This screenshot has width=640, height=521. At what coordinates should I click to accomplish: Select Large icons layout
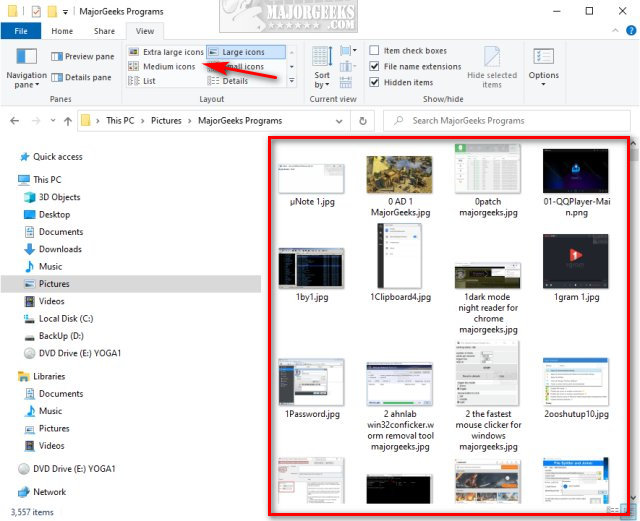coord(246,52)
